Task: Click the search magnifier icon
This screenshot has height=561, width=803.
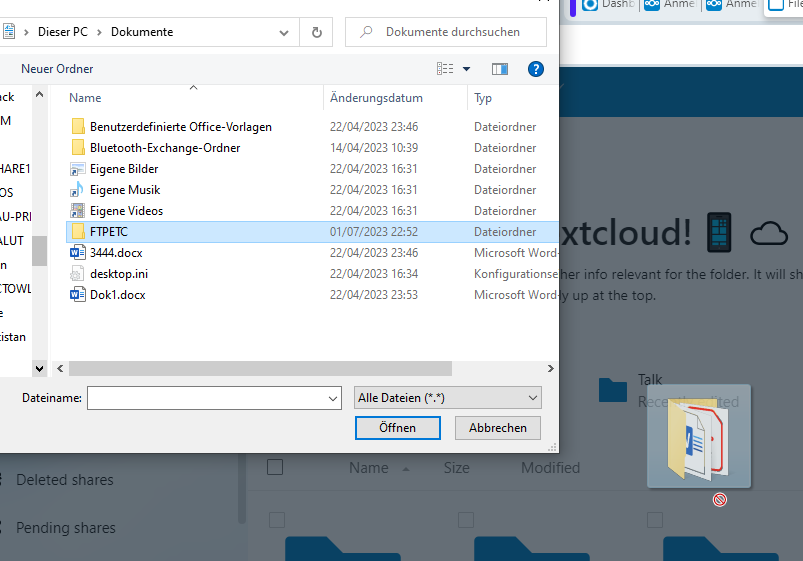Action: 366,32
